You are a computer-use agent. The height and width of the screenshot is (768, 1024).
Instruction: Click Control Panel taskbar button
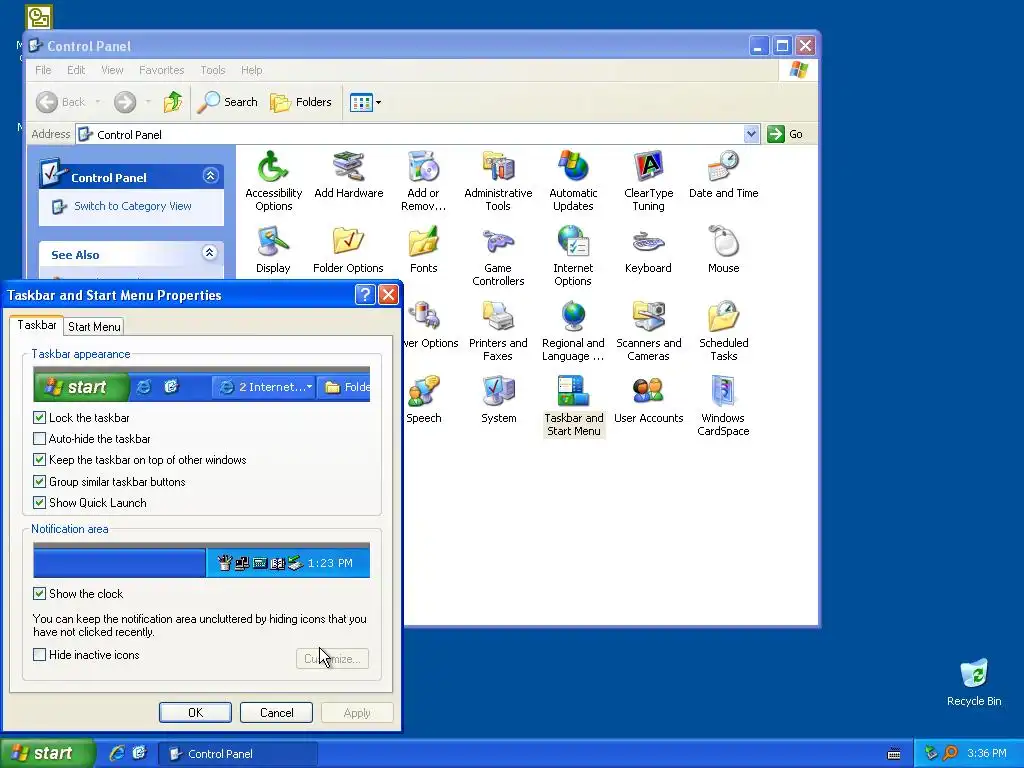tap(238, 754)
